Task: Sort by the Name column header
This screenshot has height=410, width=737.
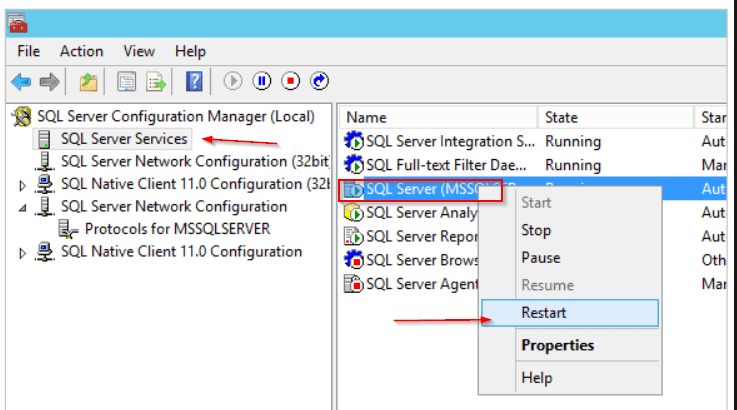Action: point(438,117)
